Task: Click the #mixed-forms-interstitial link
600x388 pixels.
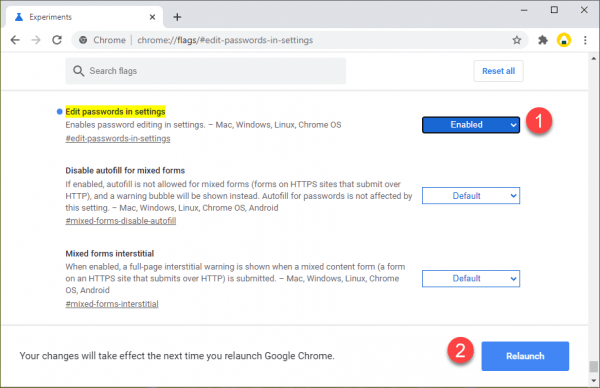Action: 112,304
